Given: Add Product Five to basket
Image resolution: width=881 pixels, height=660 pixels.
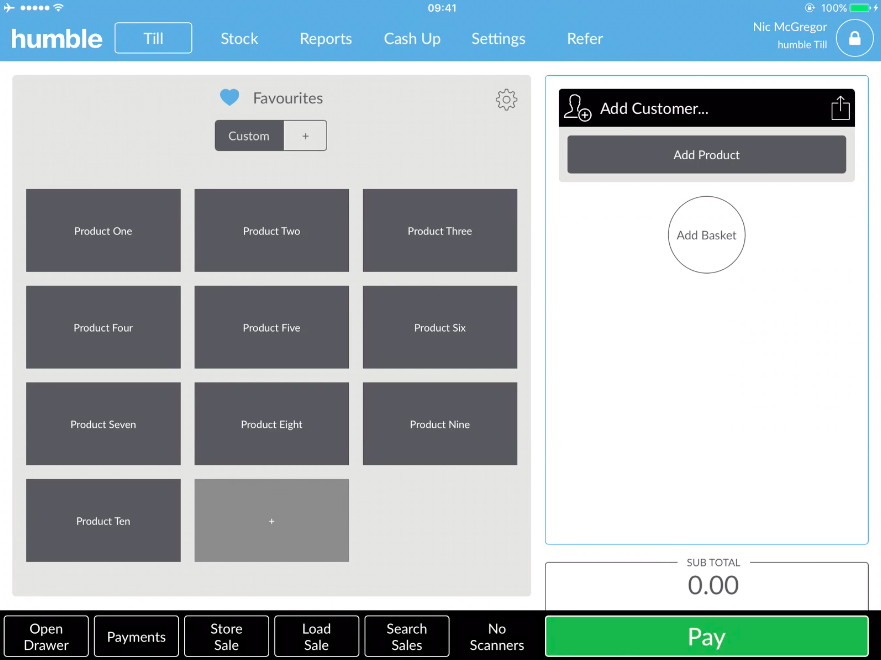Looking at the screenshot, I should click(271, 327).
